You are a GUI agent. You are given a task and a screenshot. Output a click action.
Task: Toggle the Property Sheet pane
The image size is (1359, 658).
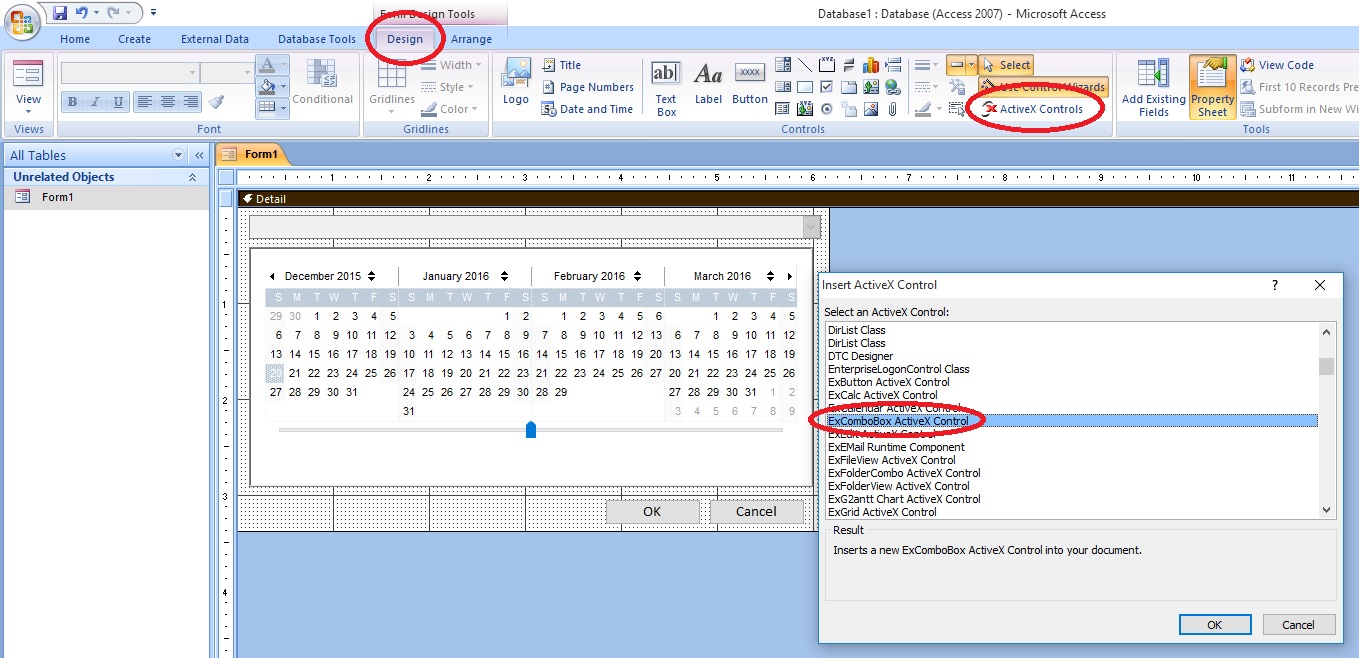1212,86
